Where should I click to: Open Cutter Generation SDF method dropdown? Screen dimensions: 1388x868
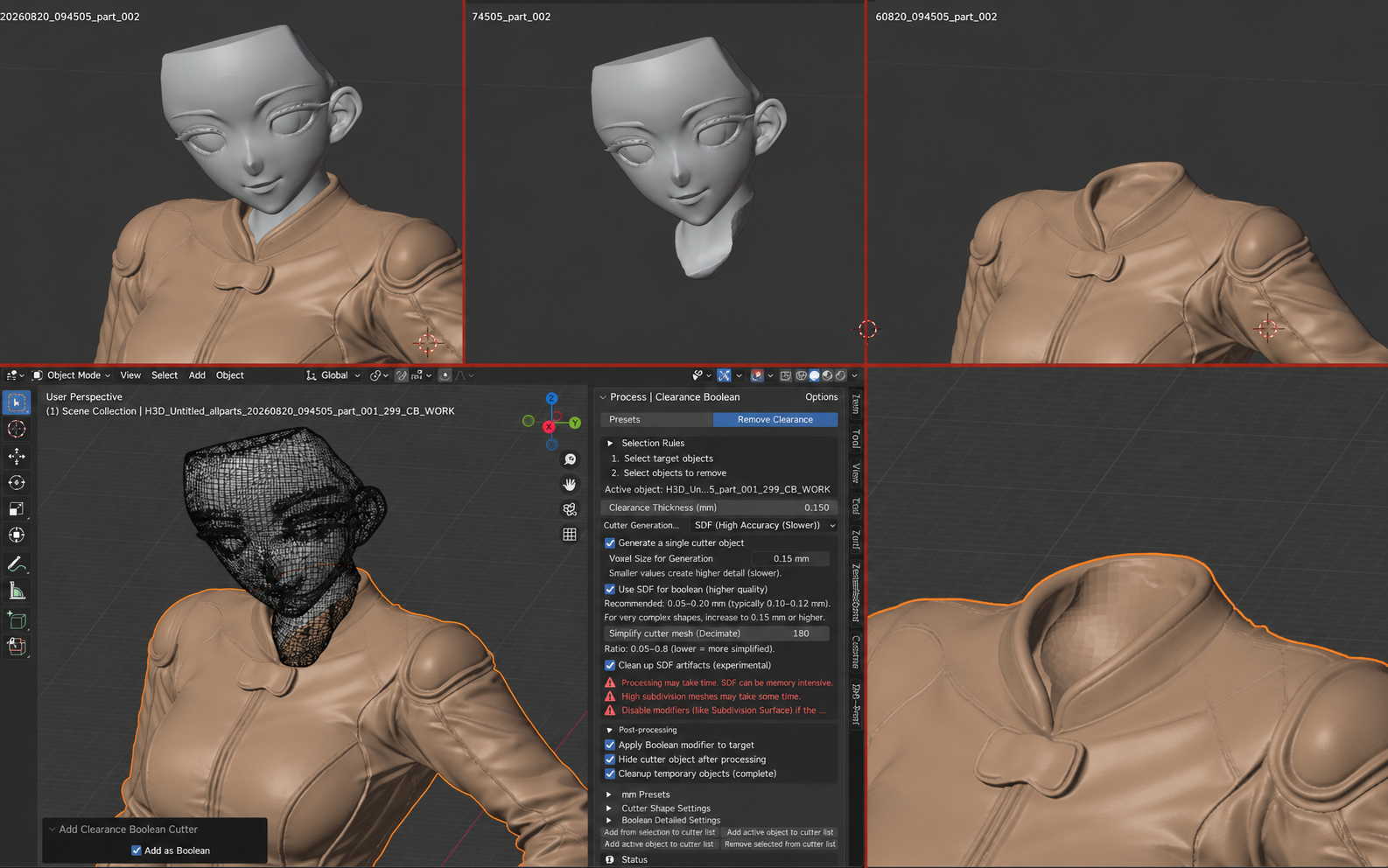pos(764,525)
